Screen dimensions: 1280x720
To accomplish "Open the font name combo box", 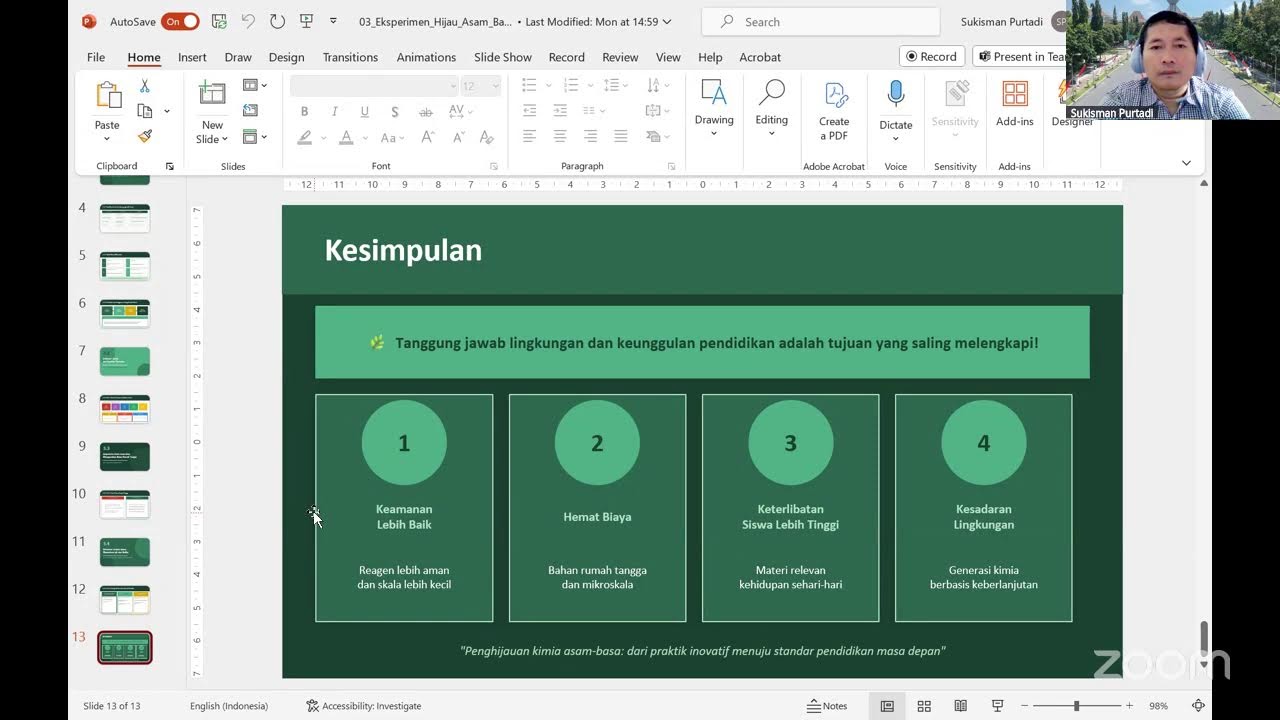I will (x=375, y=86).
